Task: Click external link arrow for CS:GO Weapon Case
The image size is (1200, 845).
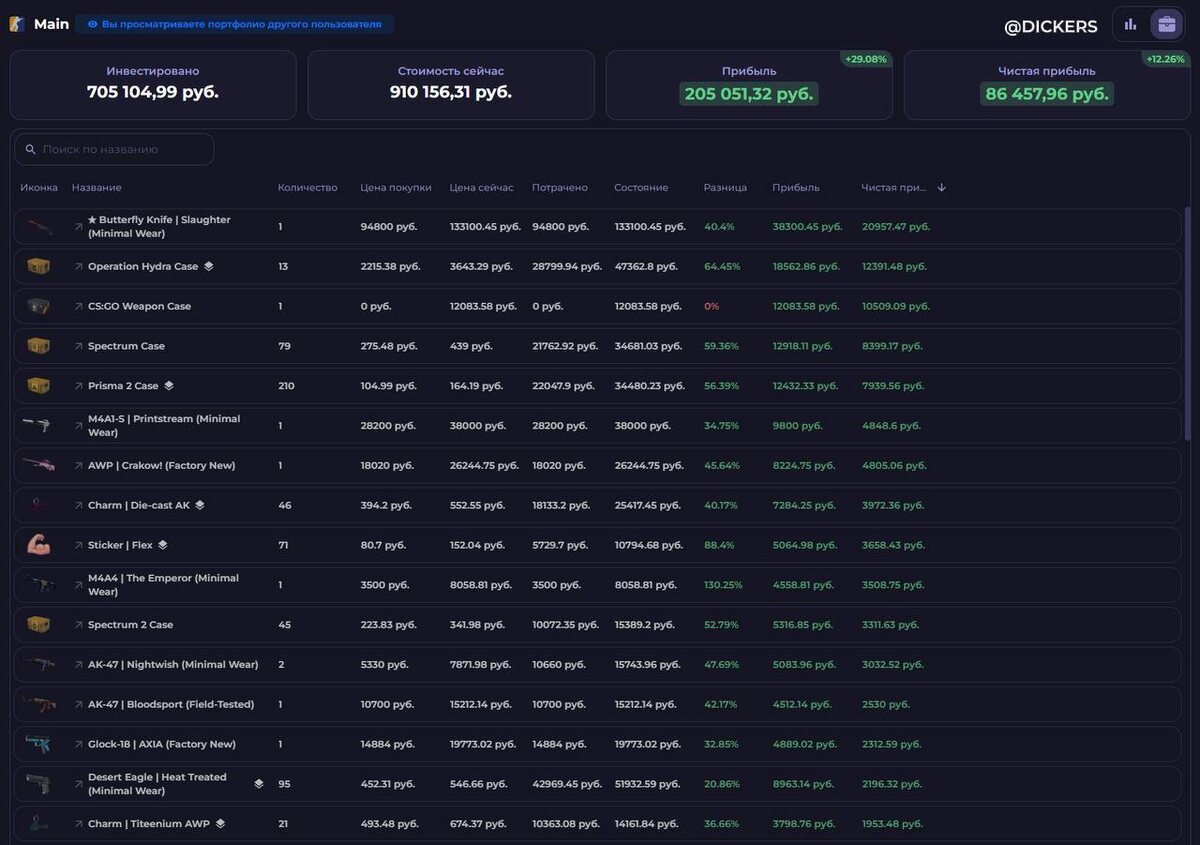Action: 79,307
